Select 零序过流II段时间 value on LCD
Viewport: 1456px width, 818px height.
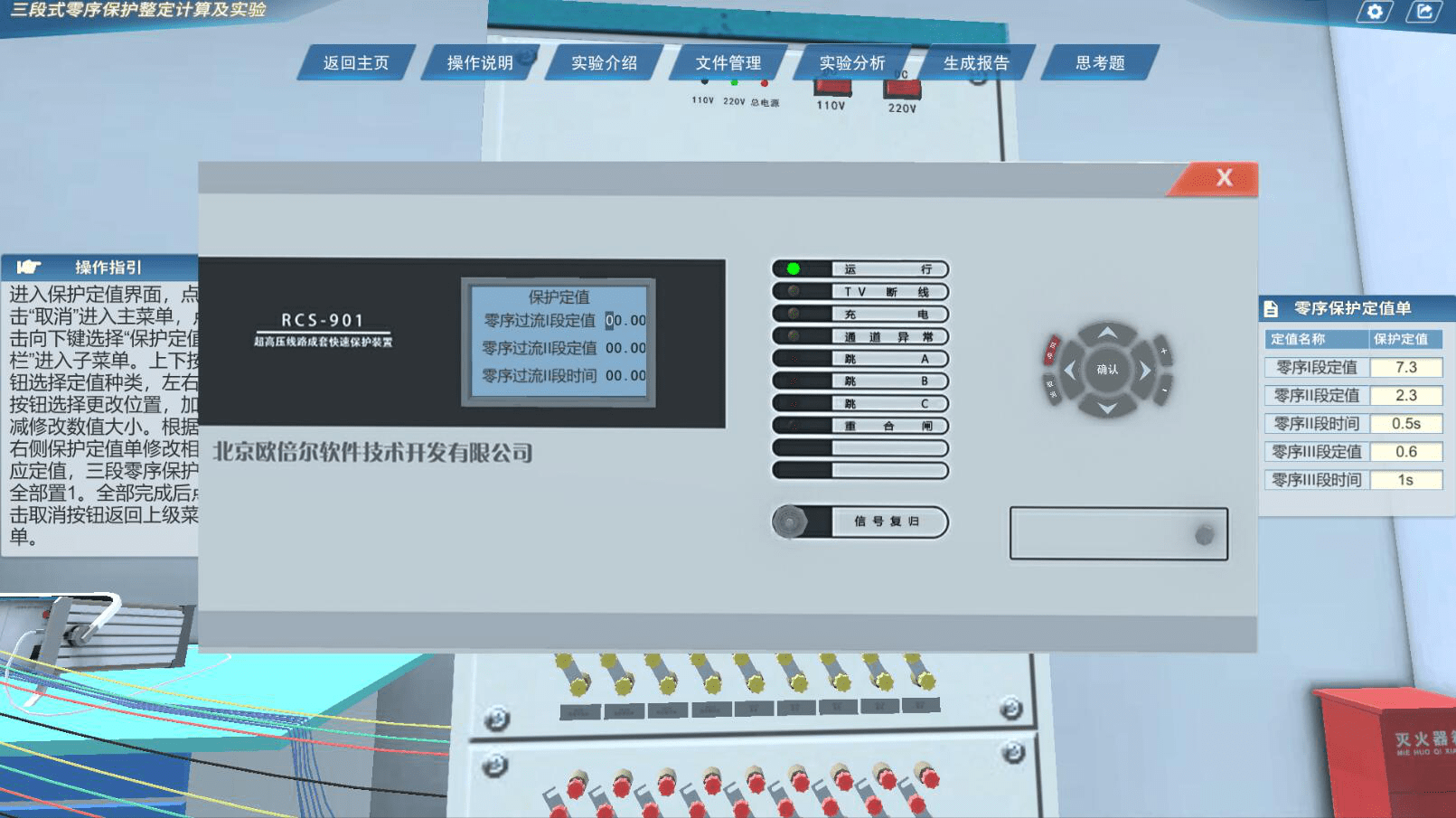tap(625, 375)
